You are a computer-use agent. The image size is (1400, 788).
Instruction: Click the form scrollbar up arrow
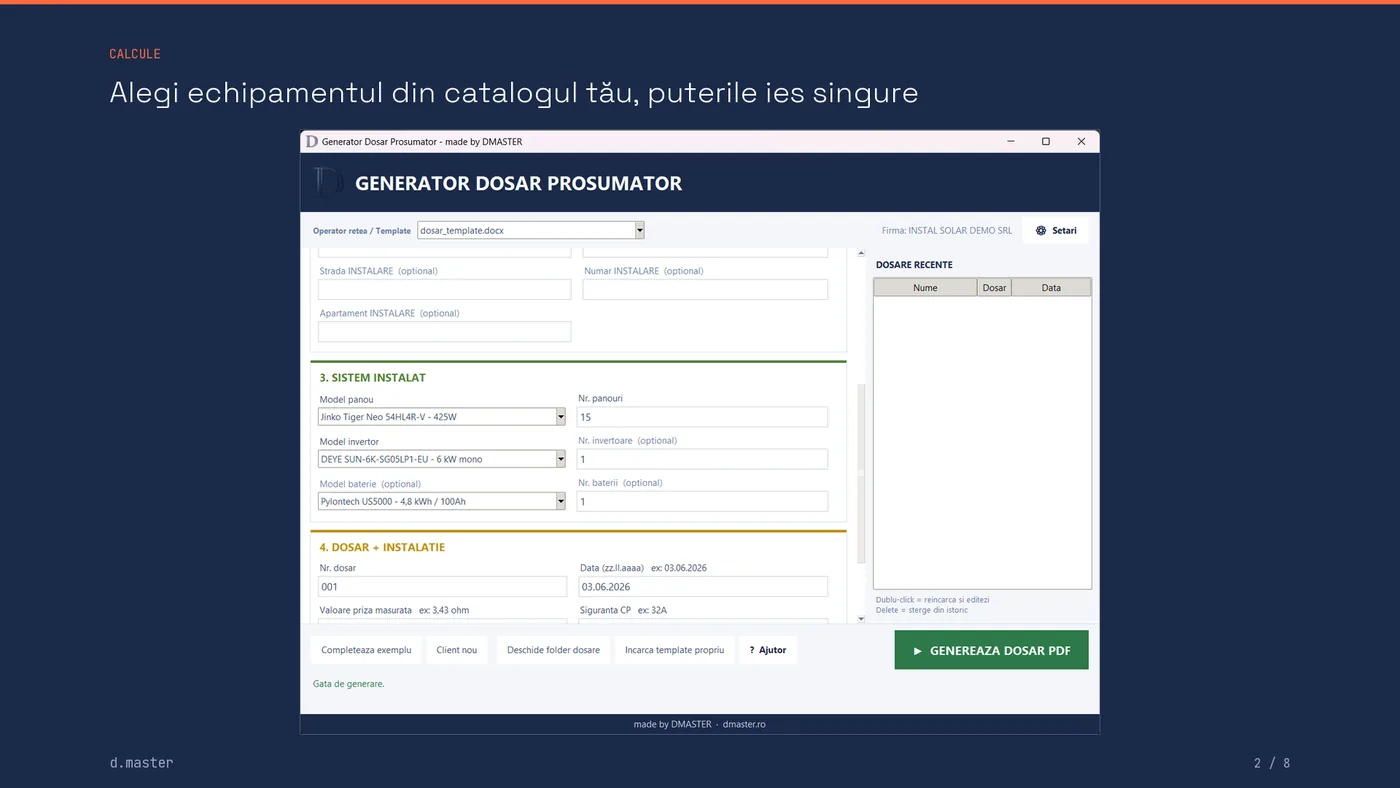[861, 253]
